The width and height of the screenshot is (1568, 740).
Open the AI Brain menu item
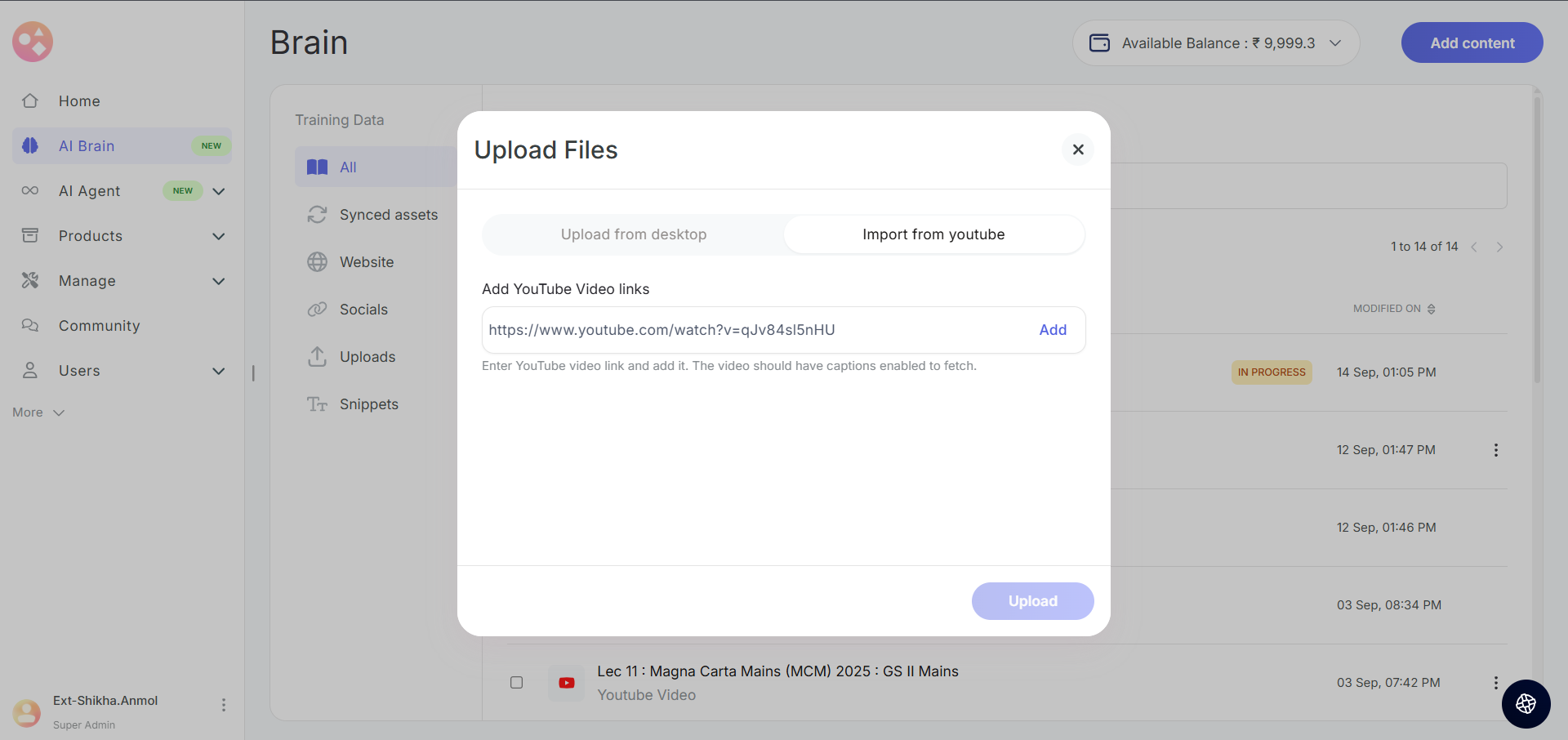122,145
